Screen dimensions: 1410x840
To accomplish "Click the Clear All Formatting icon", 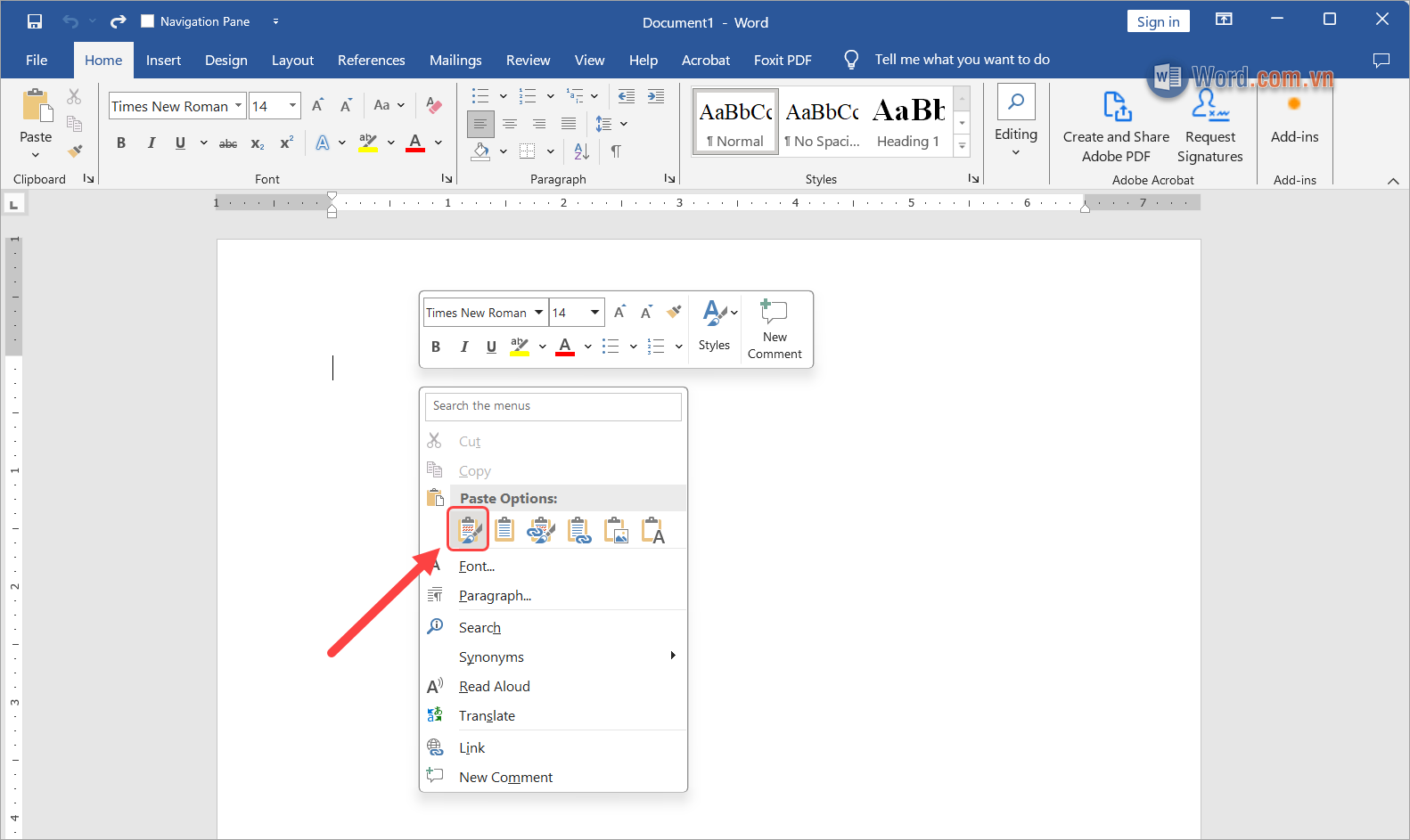I will [434, 105].
